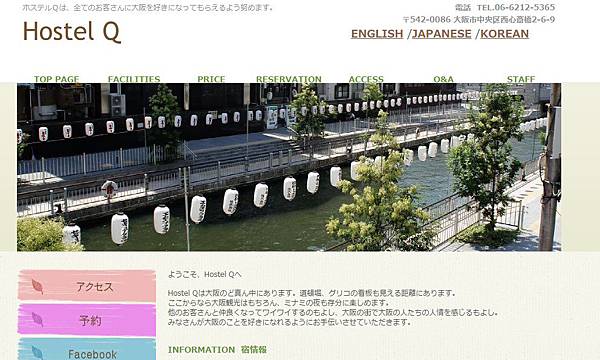Click the leaf icon on 予約 button
This screenshot has width=600, height=360.
tap(37, 319)
